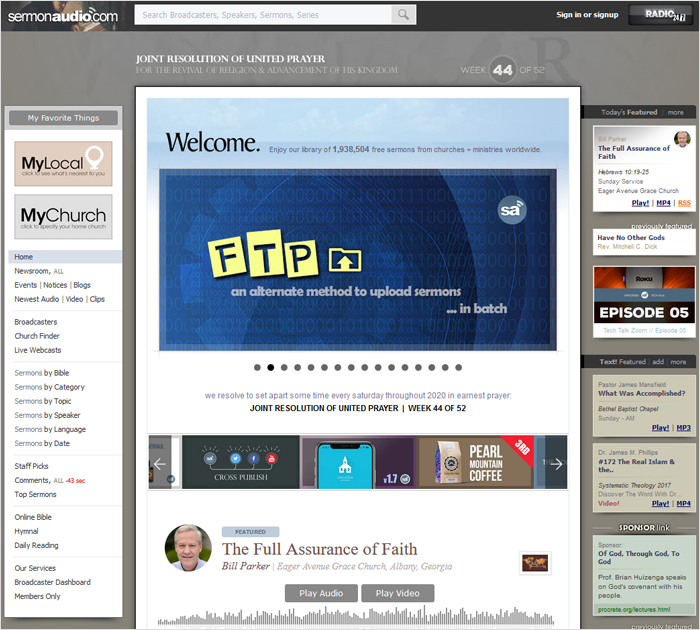This screenshot has height=630, width=700.
Task: Select the first slideshow dot
Action: [x=257, y=367]
